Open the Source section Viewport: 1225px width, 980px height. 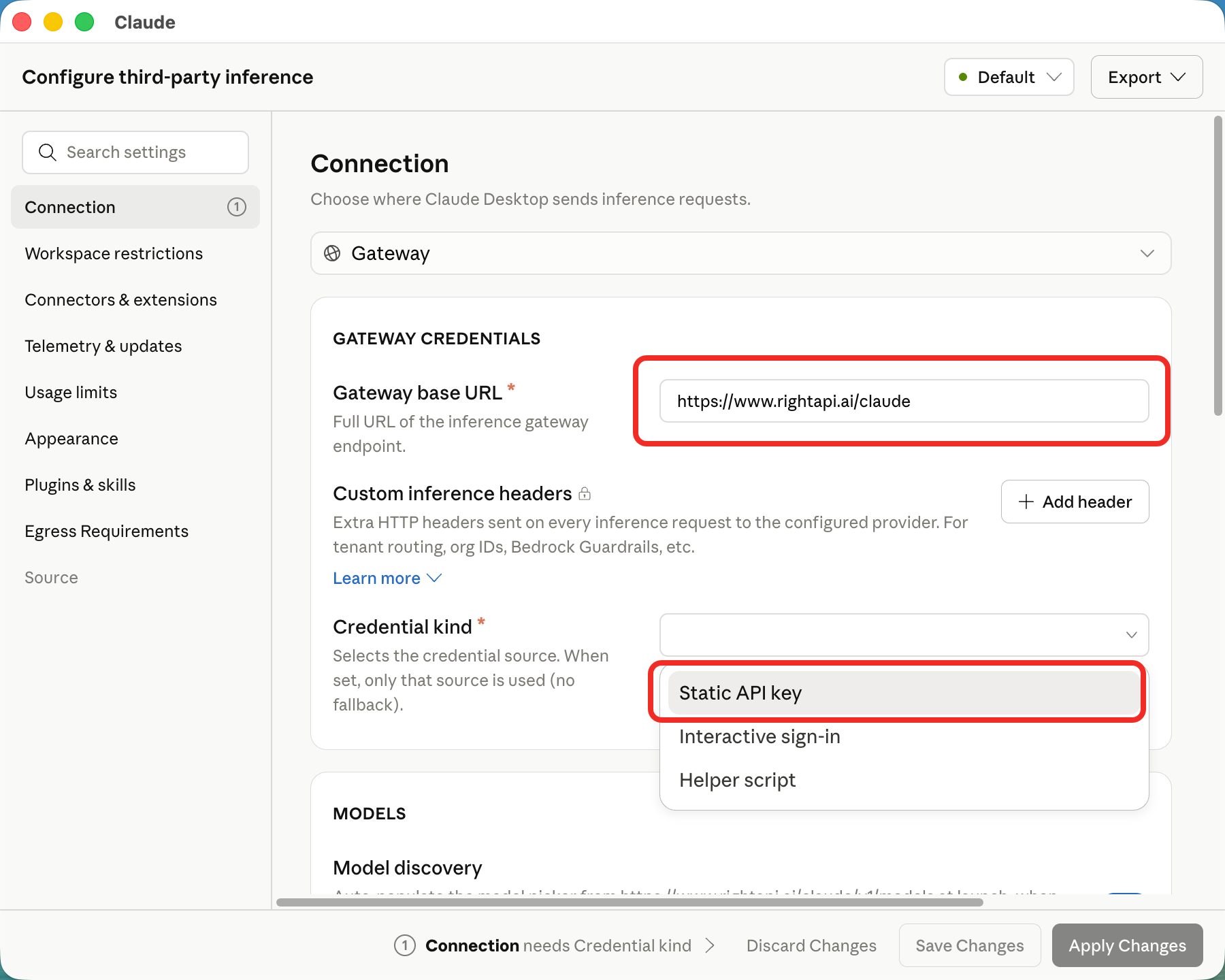[x=135, y=577]
